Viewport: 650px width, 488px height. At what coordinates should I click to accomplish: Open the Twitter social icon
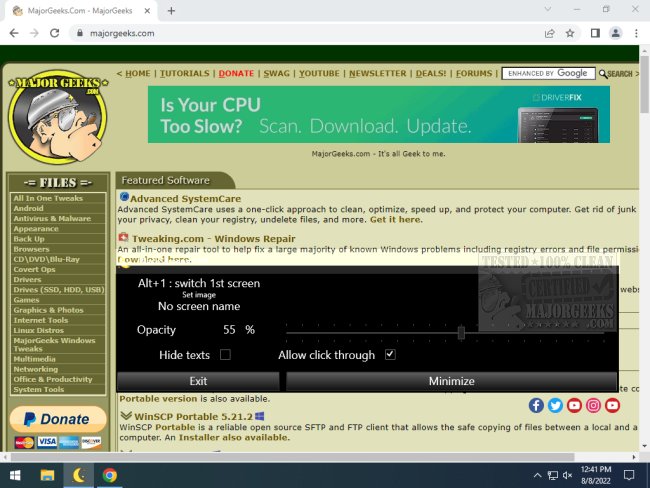pos(555,405)
